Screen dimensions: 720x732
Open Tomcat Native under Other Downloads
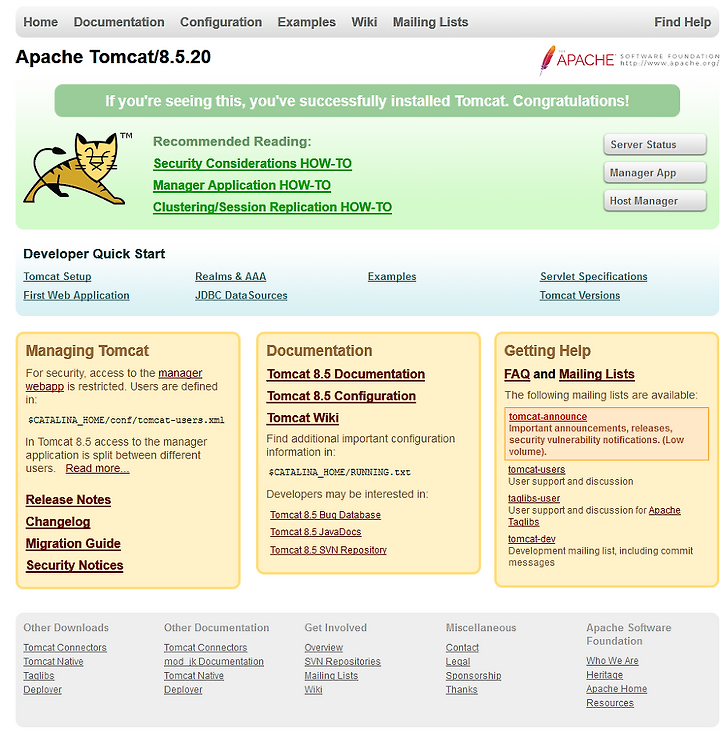[x=53, y=662]
